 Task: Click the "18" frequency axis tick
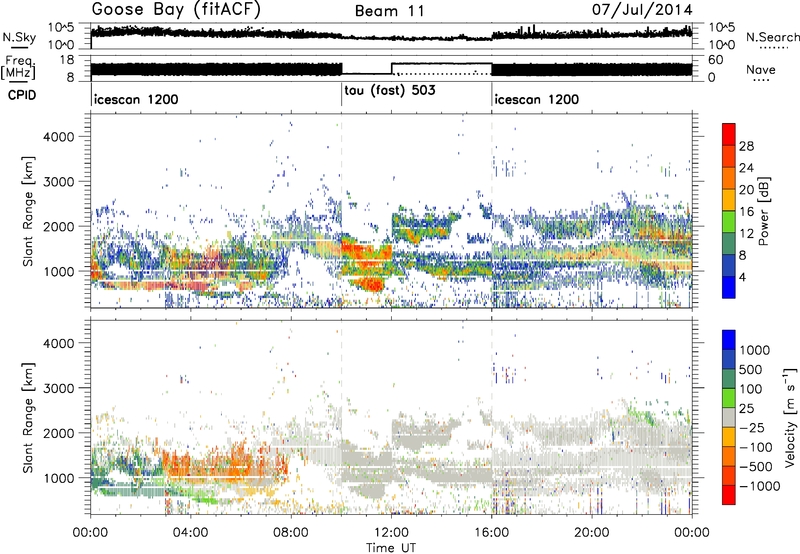click(x=67, y=59)
